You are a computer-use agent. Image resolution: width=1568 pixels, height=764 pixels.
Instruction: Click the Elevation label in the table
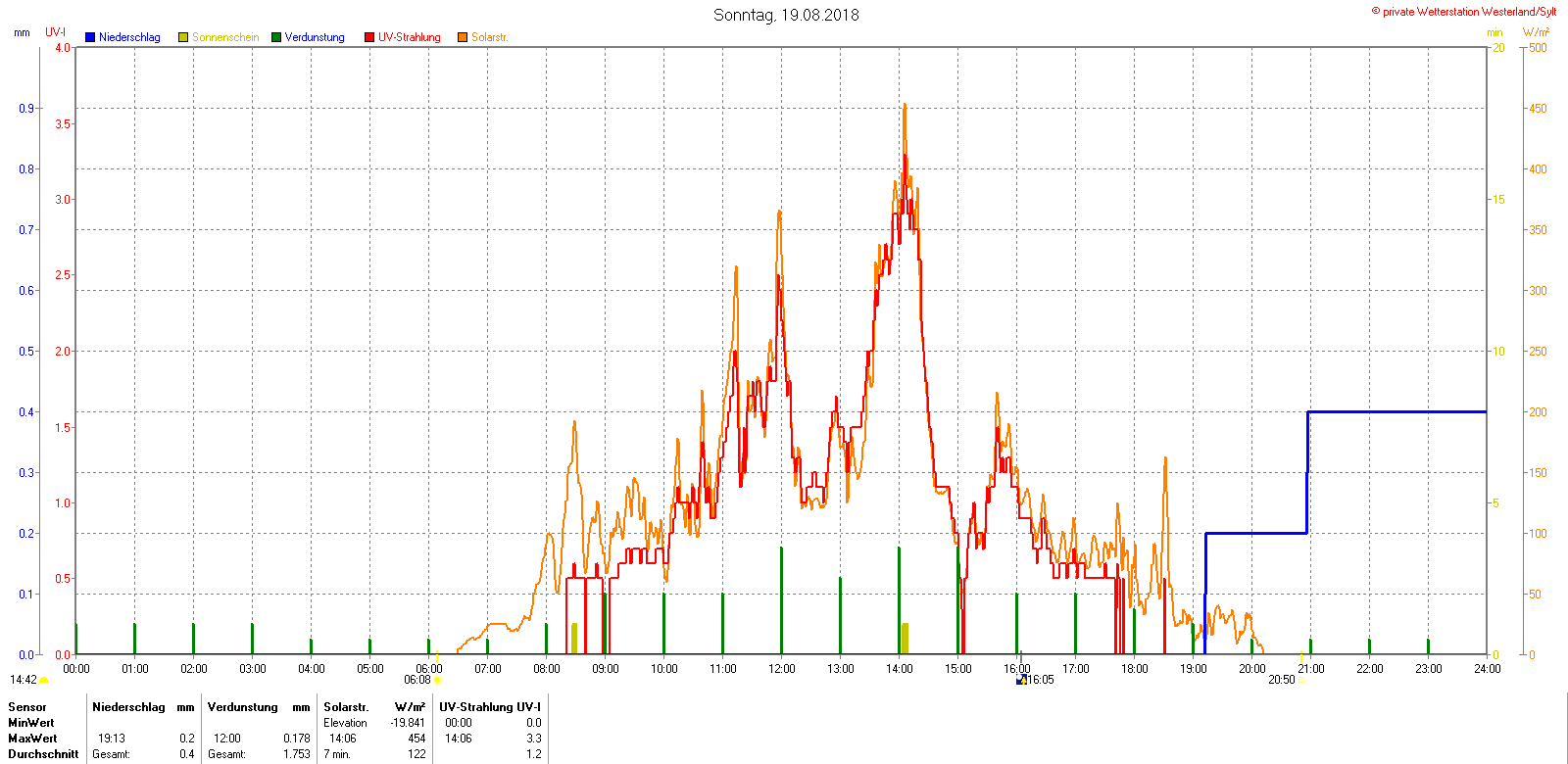coord(345,723)
